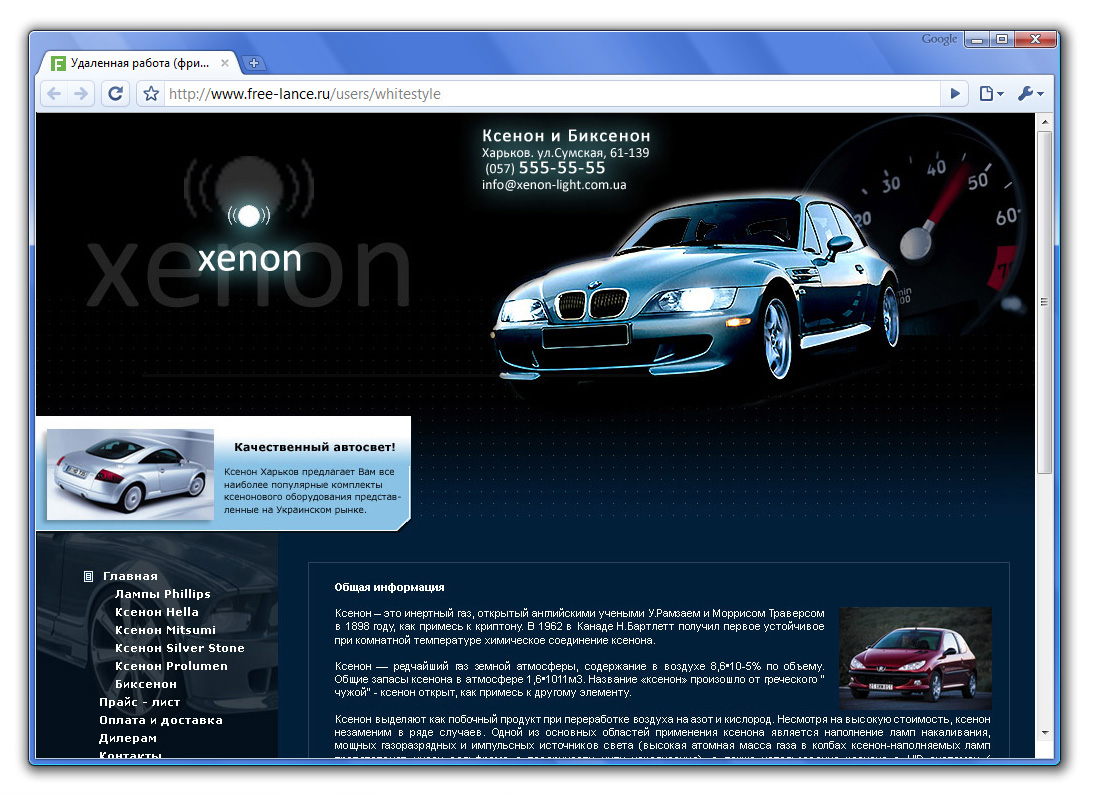Image resolution: width=1093 pixels, height=800 pixels.
Task: Bookmark page with the star icon
Action: 151,93
